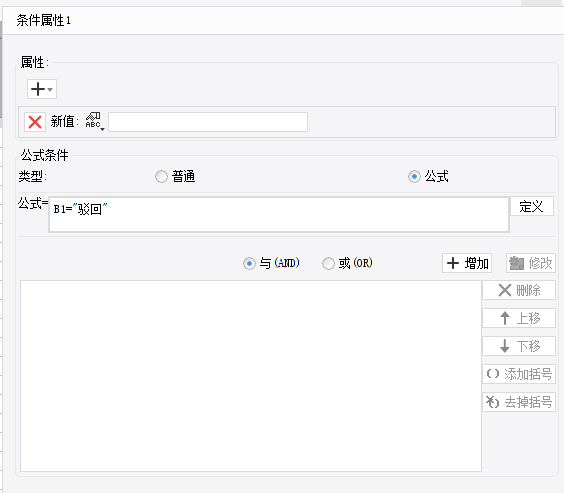The height and width of the screenshot is (493, 564).
Task: Move condition down with 下移 arrow
Action: [505, 346]
